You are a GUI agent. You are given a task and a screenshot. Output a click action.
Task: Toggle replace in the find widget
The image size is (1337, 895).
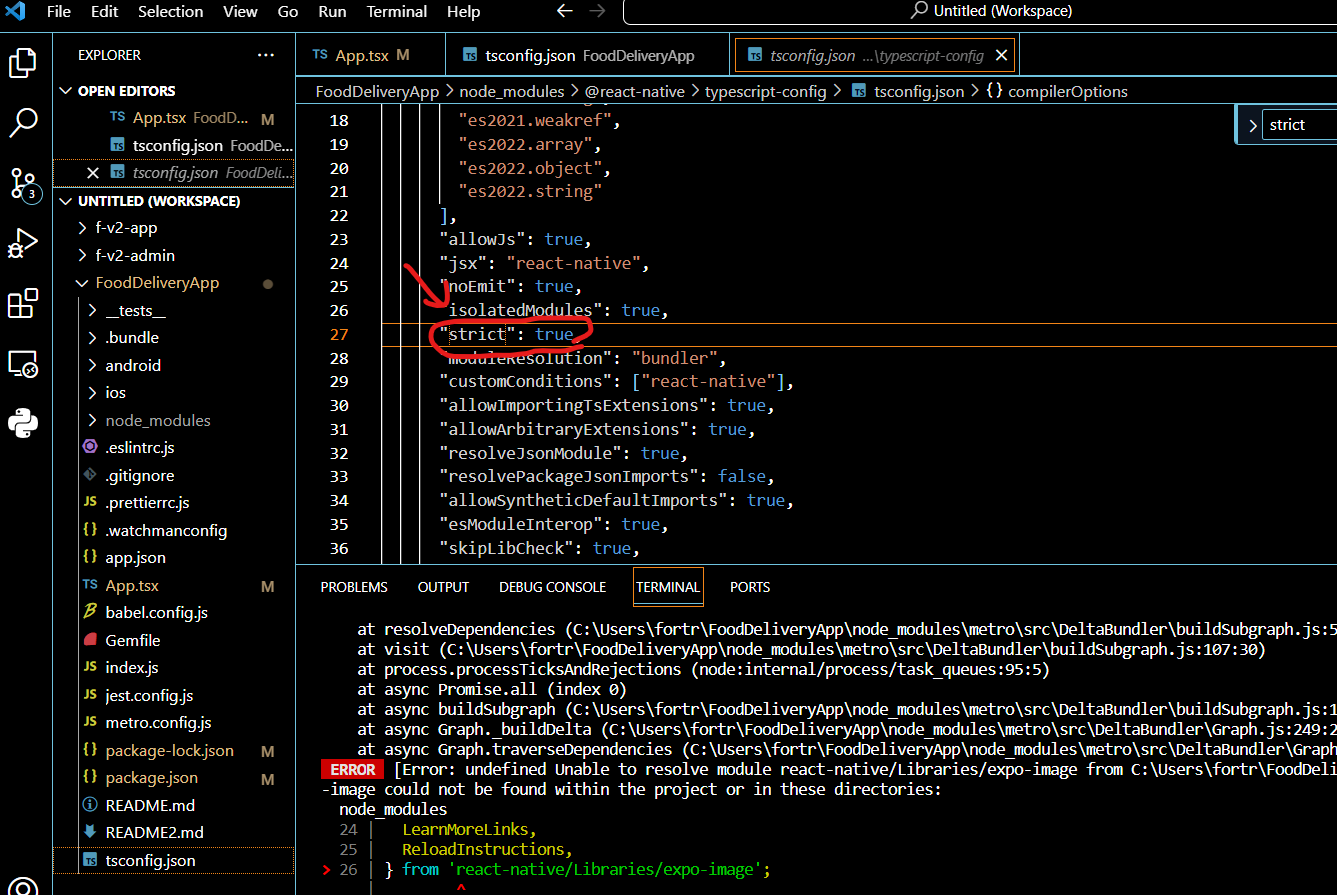click(x=1252, y=125)
